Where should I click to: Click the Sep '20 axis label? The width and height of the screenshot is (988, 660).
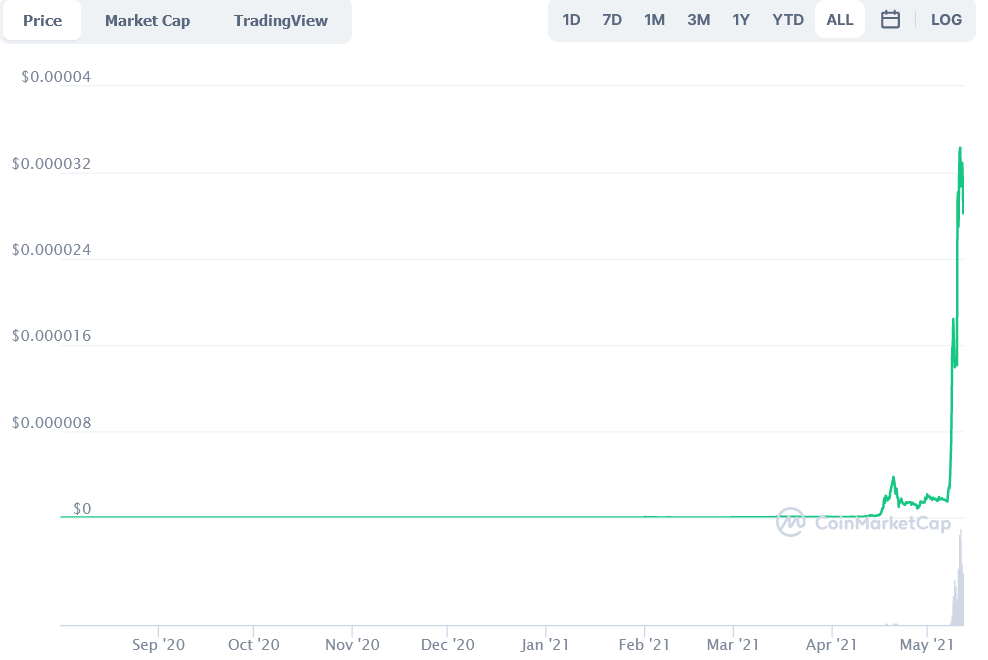[x=158, y=644]
